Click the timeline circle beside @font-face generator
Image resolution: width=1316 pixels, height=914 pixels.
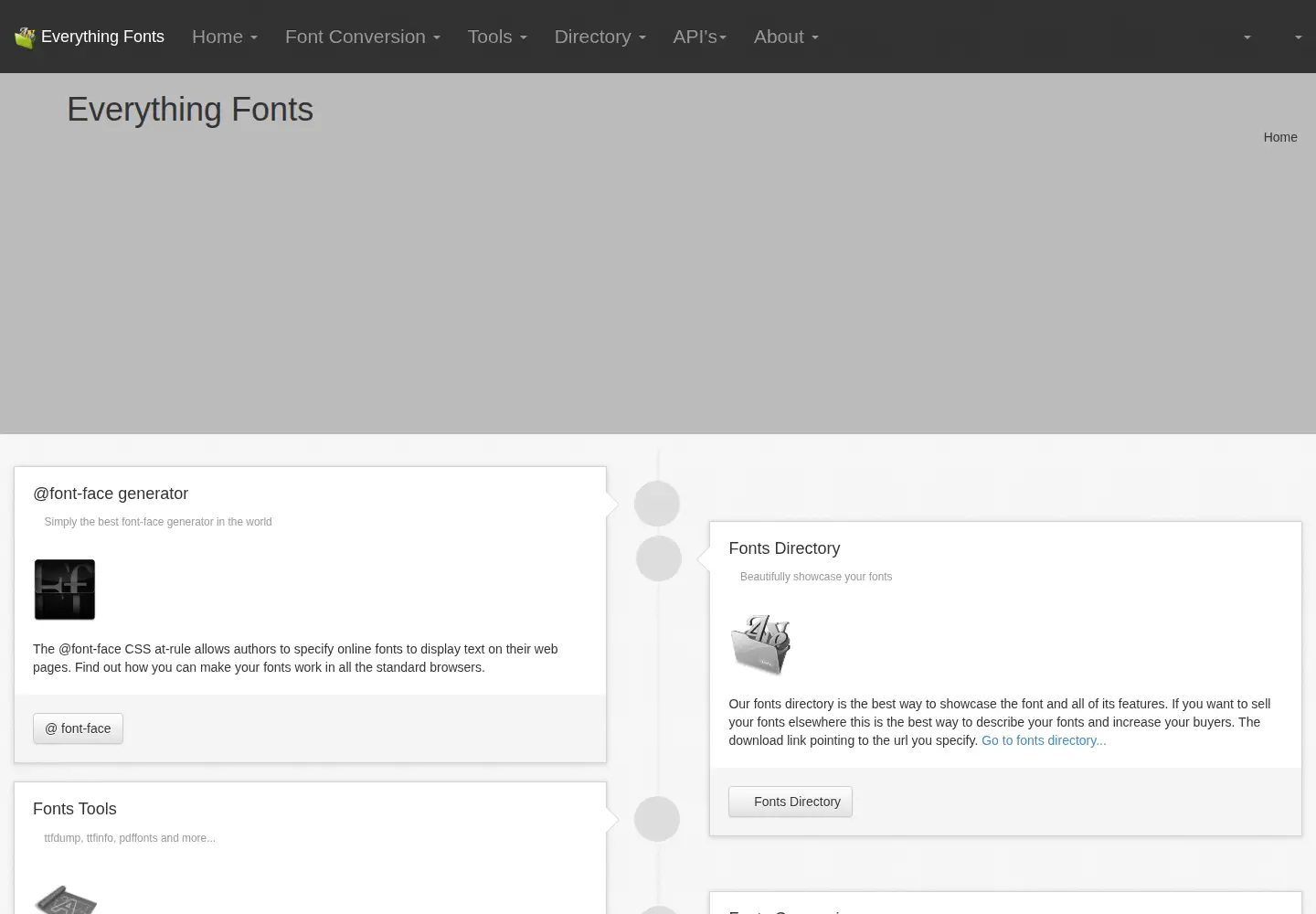click(x=657, y=504)
